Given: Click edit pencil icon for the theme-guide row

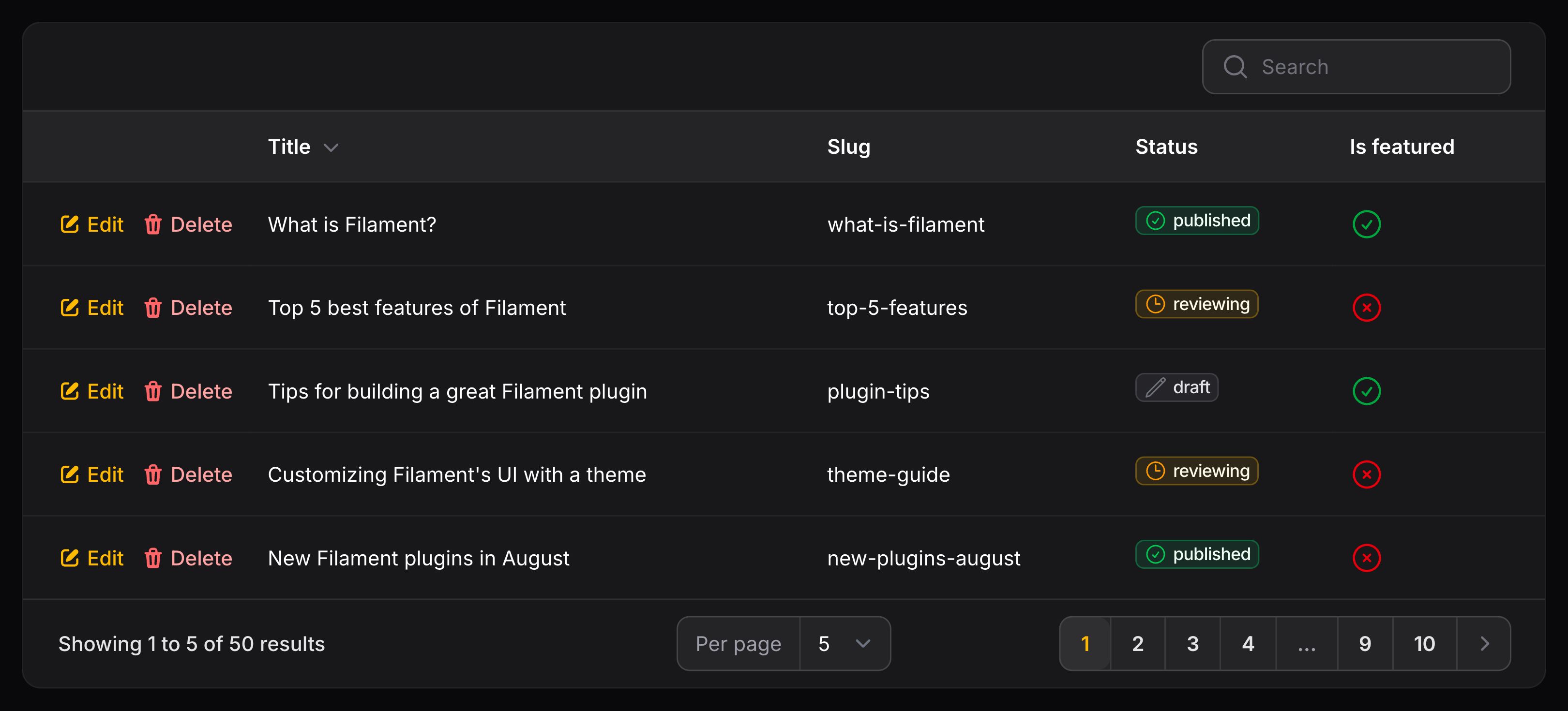Looking at the screenshot, I should coord(69,474).
